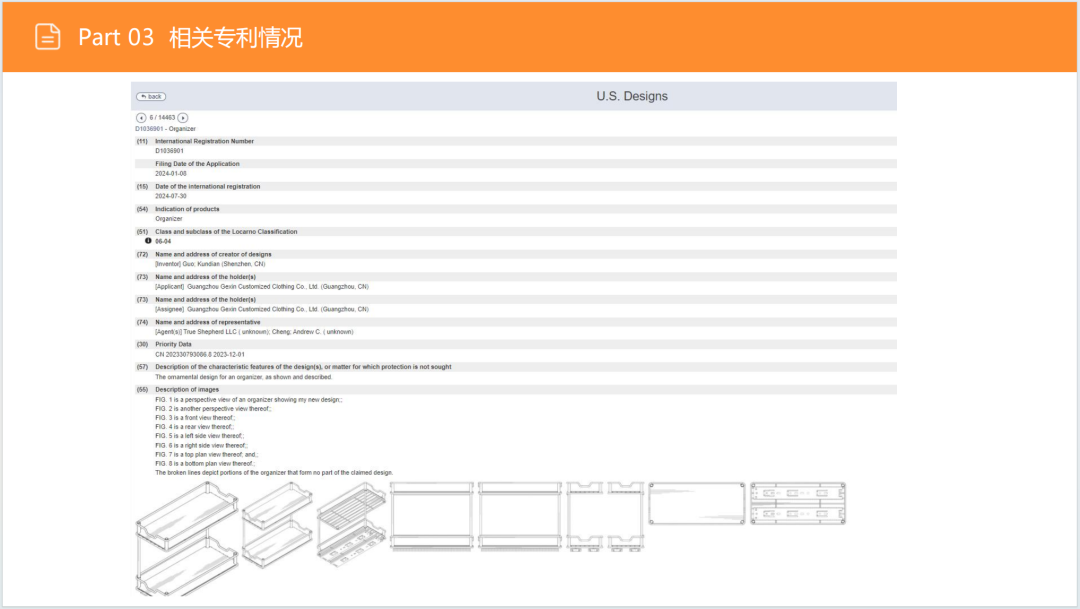Click the bottom plan view drawing
Viewport: 1080px width, 609px height.
[x=798, y=503]
